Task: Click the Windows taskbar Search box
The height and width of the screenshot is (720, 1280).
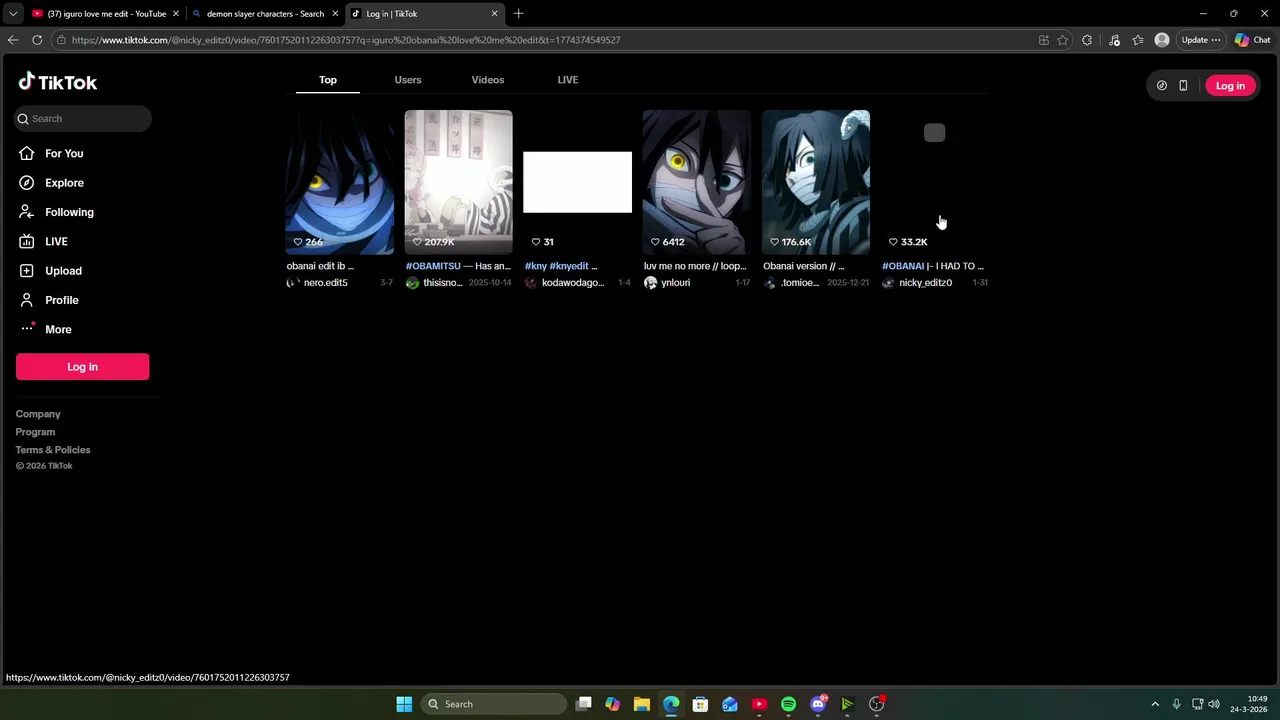Action: pos(494,704)
